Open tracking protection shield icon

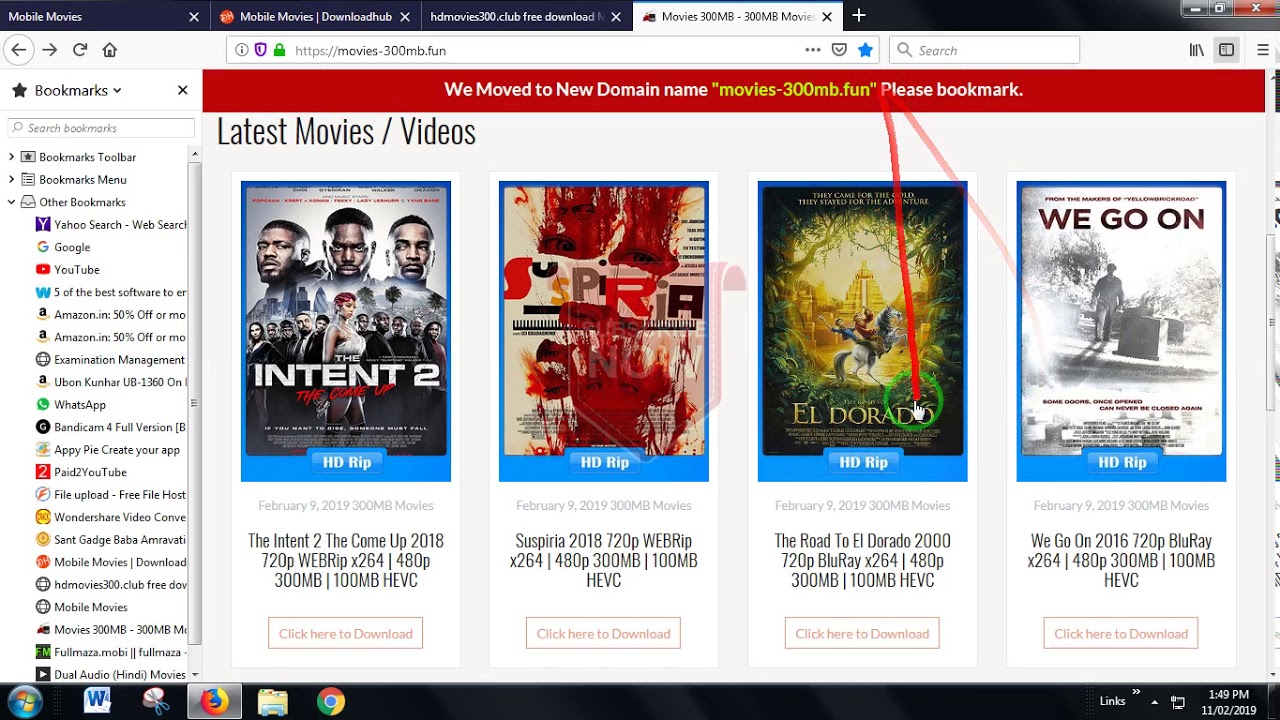pyautogui.click(x=260, y=50)
